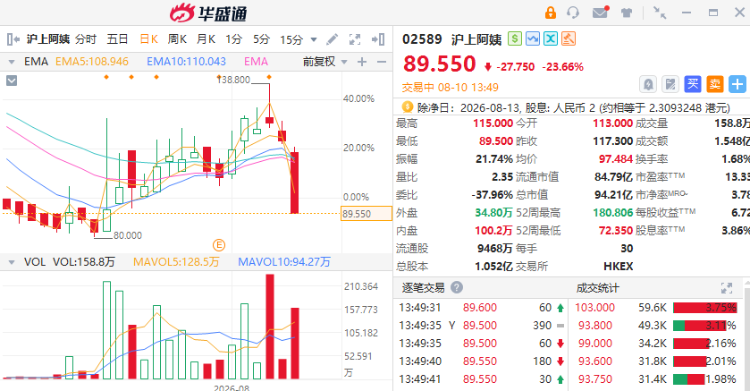Open the 成交统计 tab

click(597, 288)
